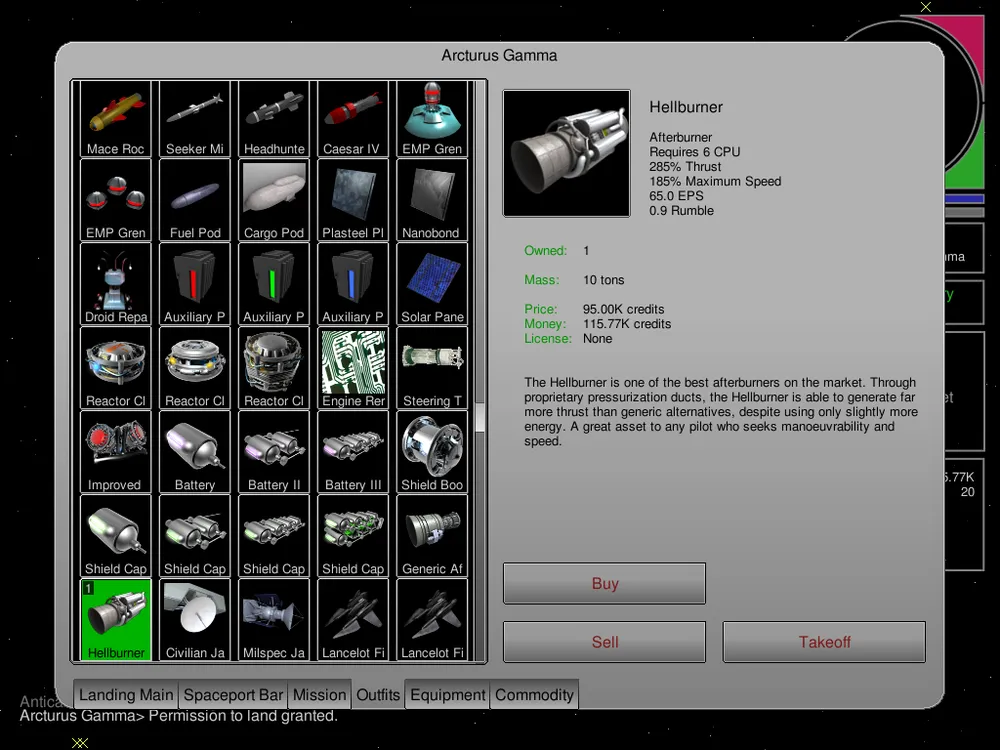Choose the Headhunter missile item
This screenshot has width=1000, height=750.
tap(274, 119)
